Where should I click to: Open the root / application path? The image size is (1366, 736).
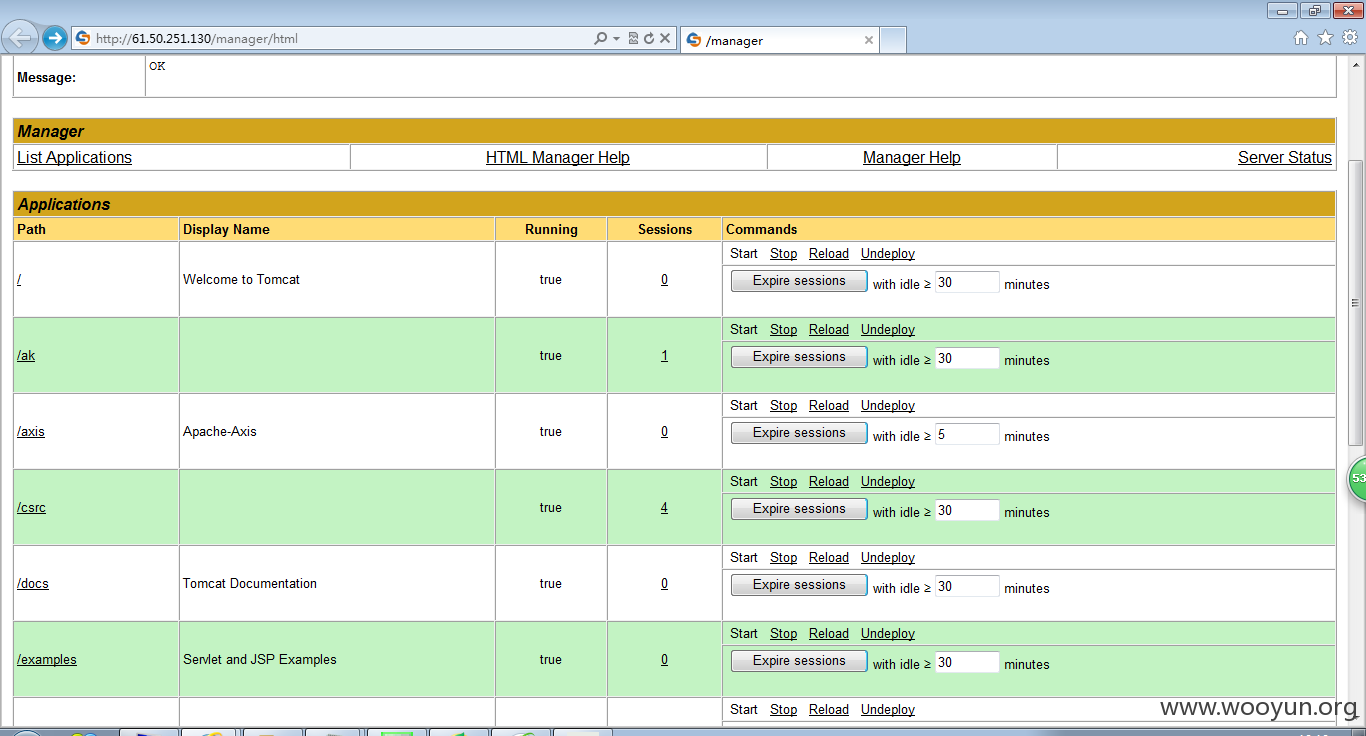19,280
